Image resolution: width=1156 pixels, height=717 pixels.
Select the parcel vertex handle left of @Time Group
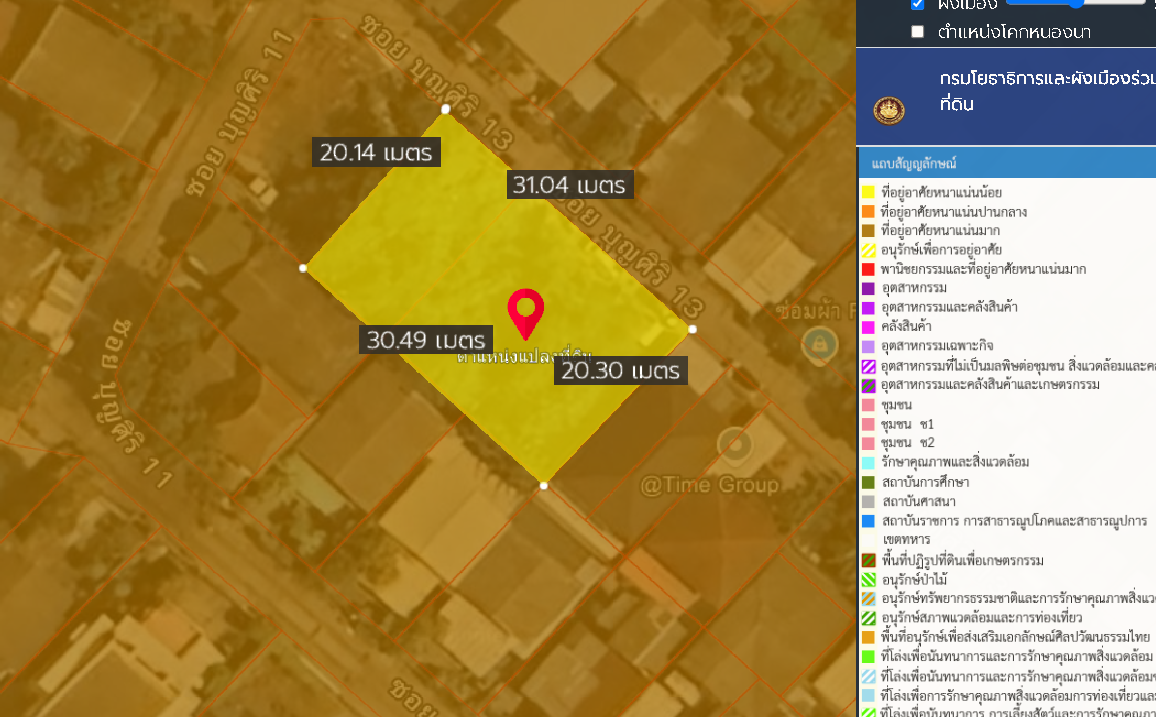(543, 485)
